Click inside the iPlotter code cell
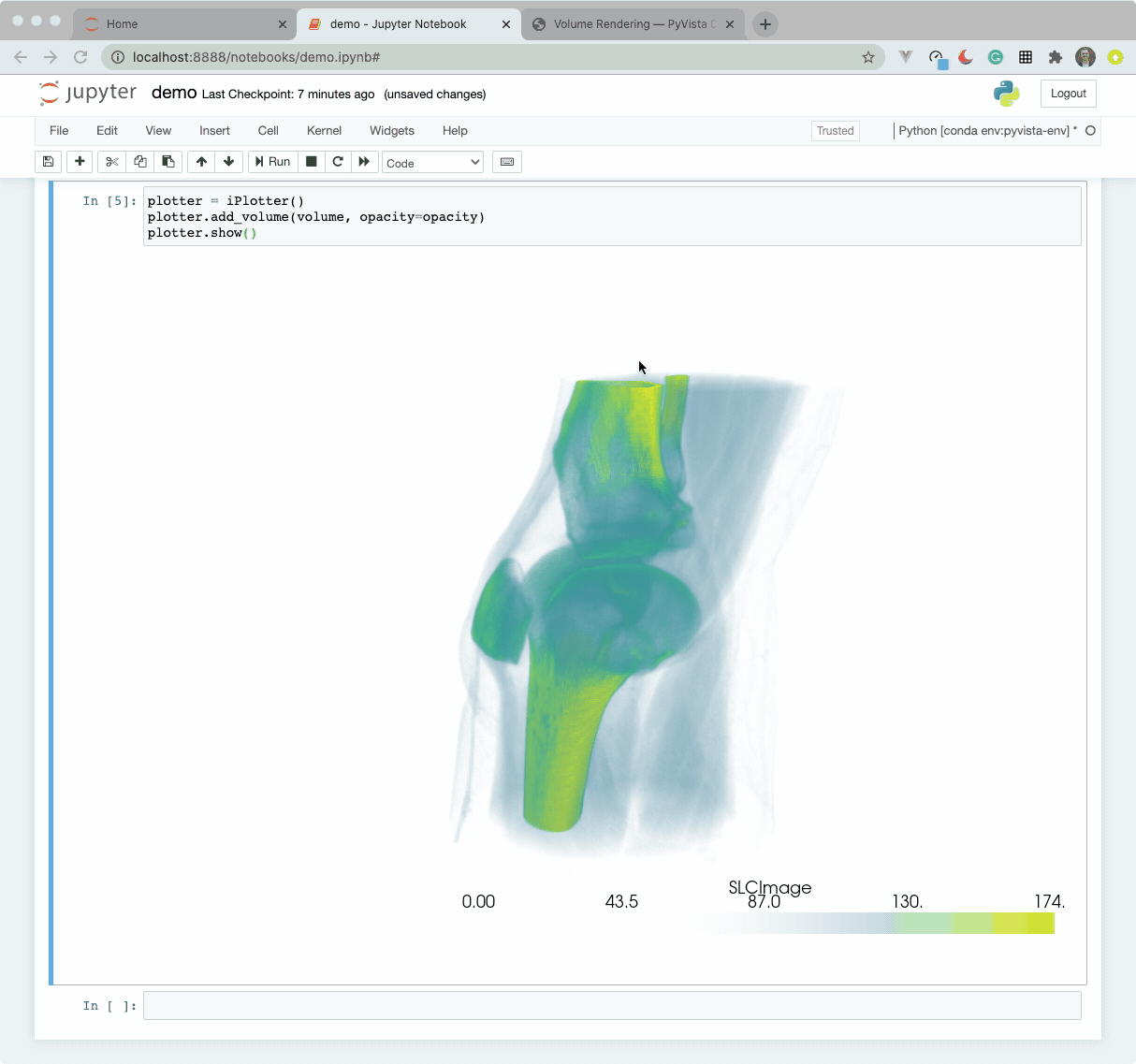Image resolution: width=1136 pixels, height=1064 pixels. [x=612, y=216]
